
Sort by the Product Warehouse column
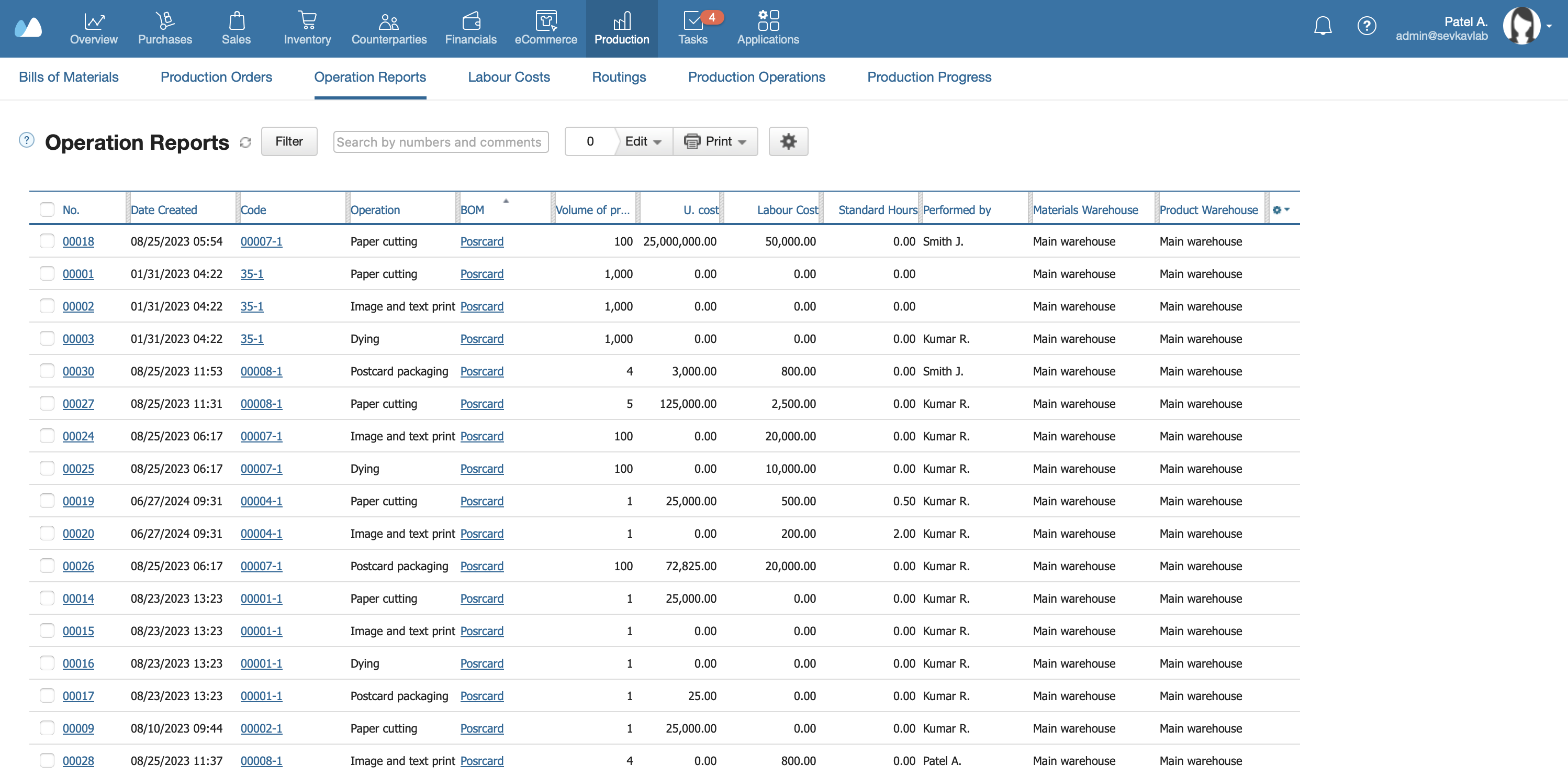tap(1208, 210)
